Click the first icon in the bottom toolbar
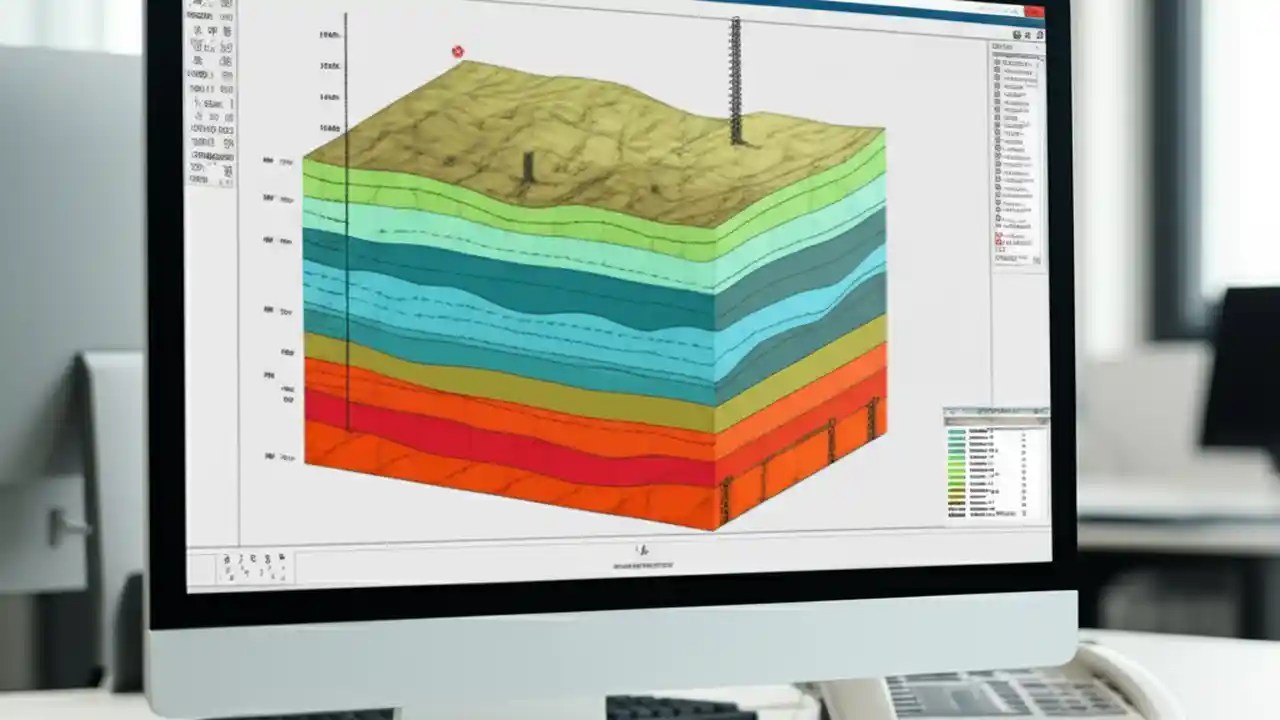Viewport: 1280px width, 720px height. click(x=227, y=558)
